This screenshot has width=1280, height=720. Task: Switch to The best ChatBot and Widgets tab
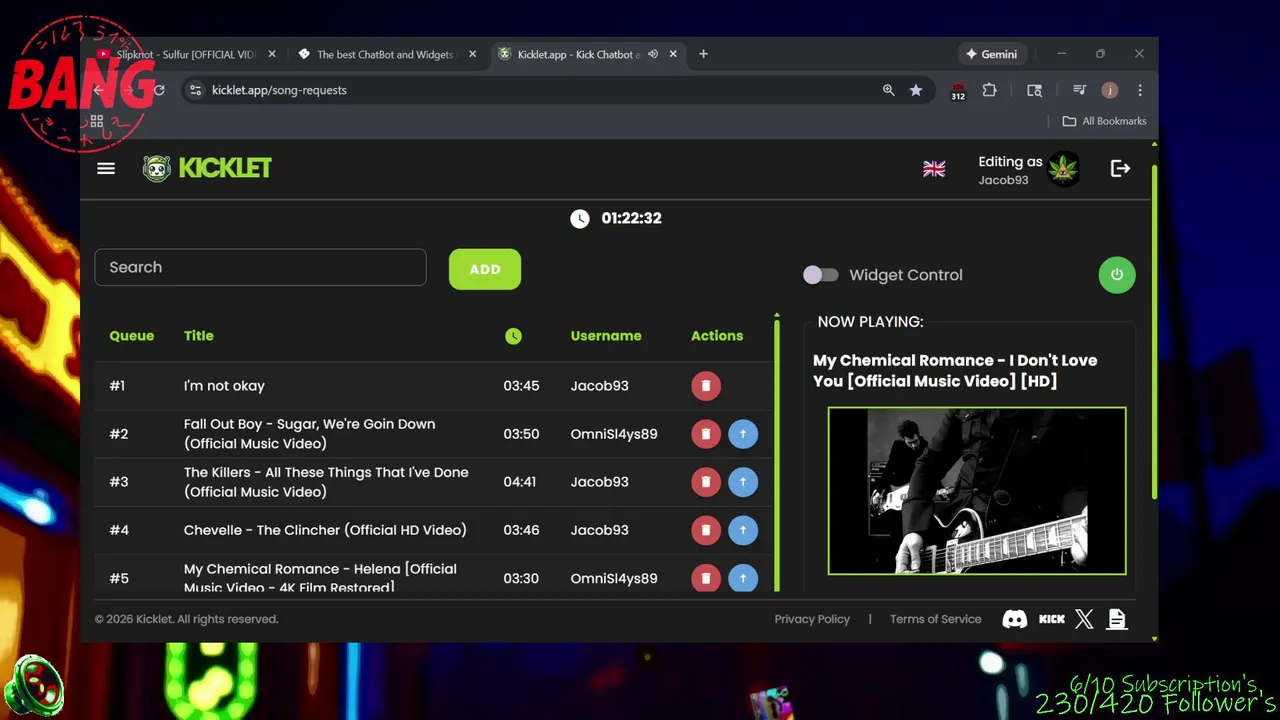385,54
